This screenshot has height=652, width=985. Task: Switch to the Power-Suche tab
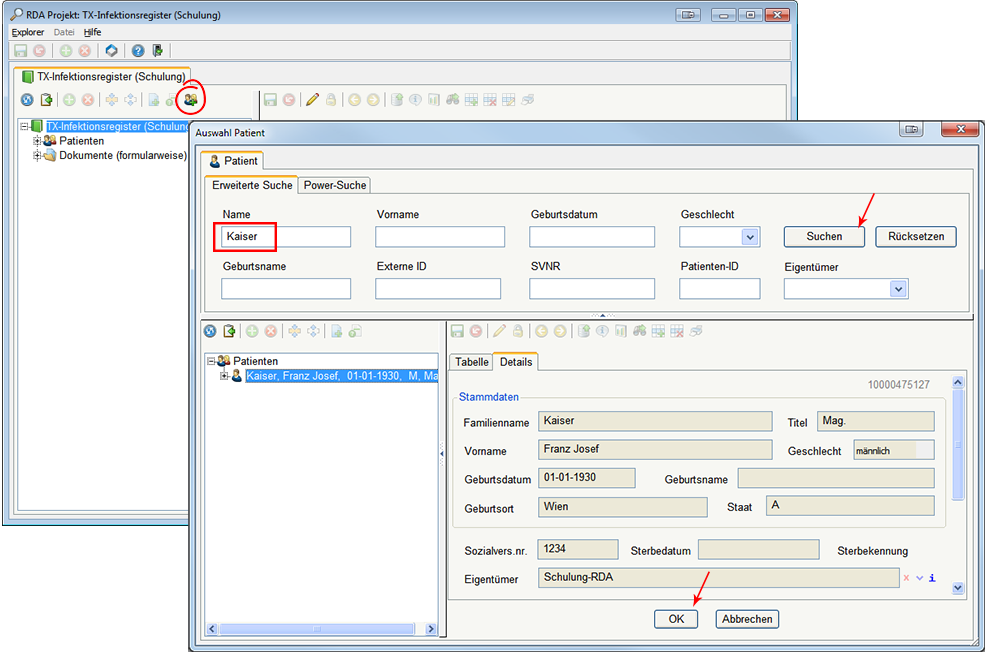[335, 185]
